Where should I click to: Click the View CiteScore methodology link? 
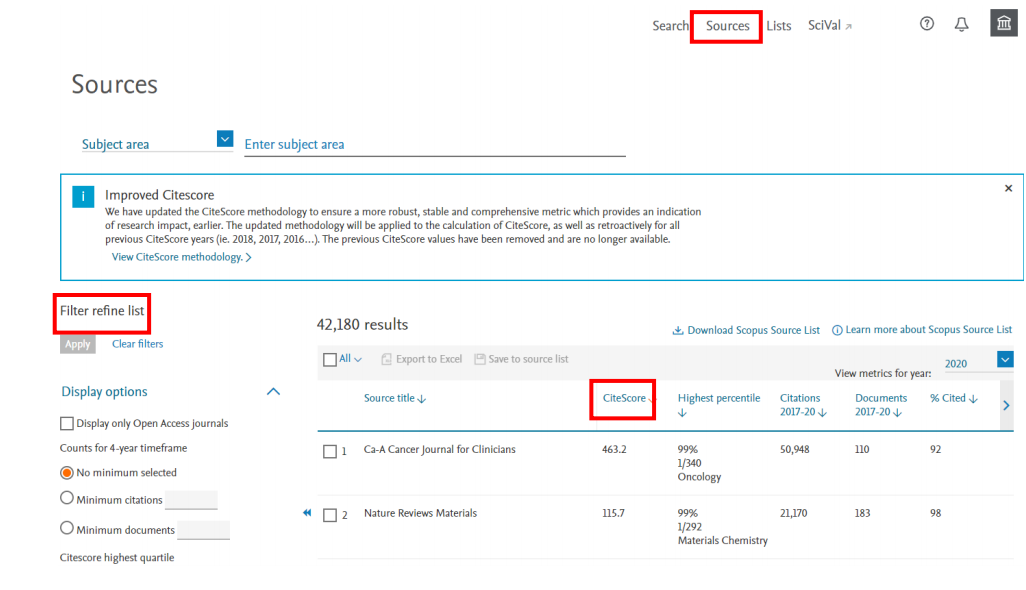(180, 257)
